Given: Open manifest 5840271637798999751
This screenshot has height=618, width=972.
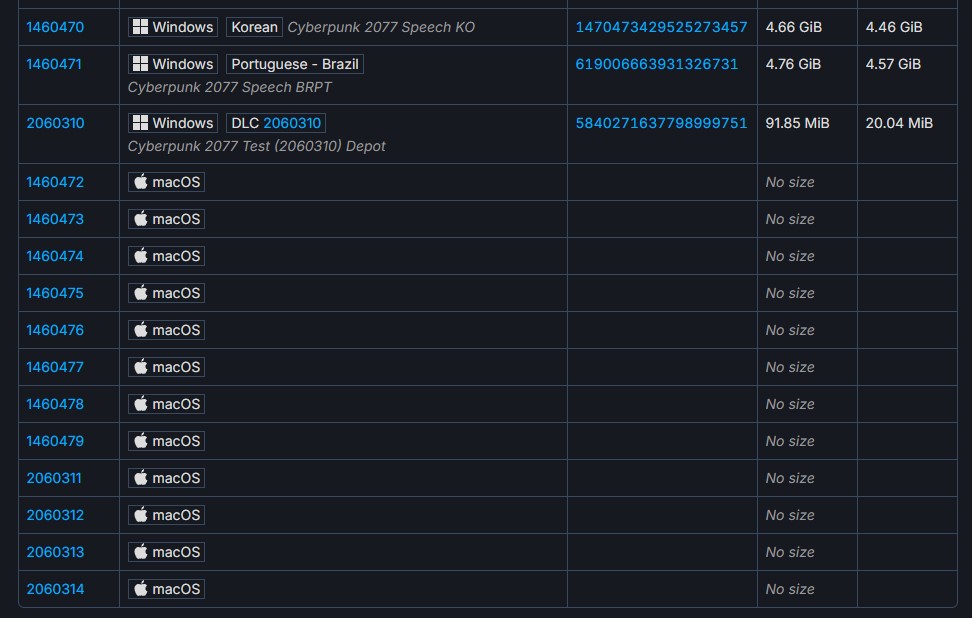Looking at the screenshot, I should pyautogui.click(x=661, y=123).
